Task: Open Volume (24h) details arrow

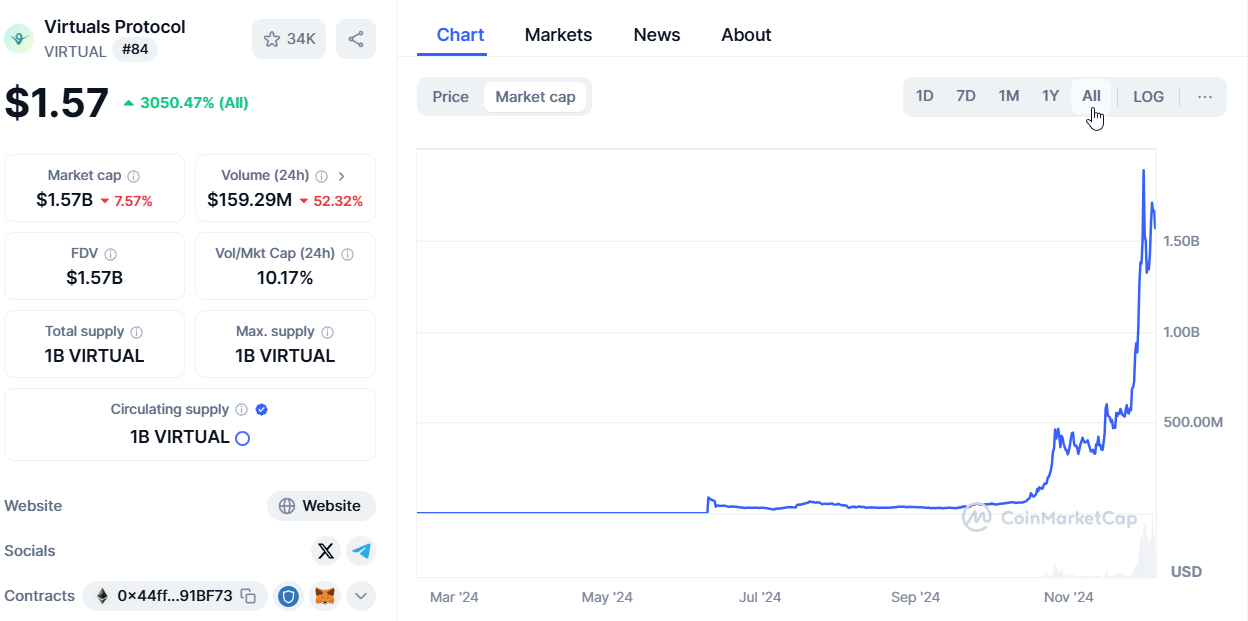Action: point(342,176)
